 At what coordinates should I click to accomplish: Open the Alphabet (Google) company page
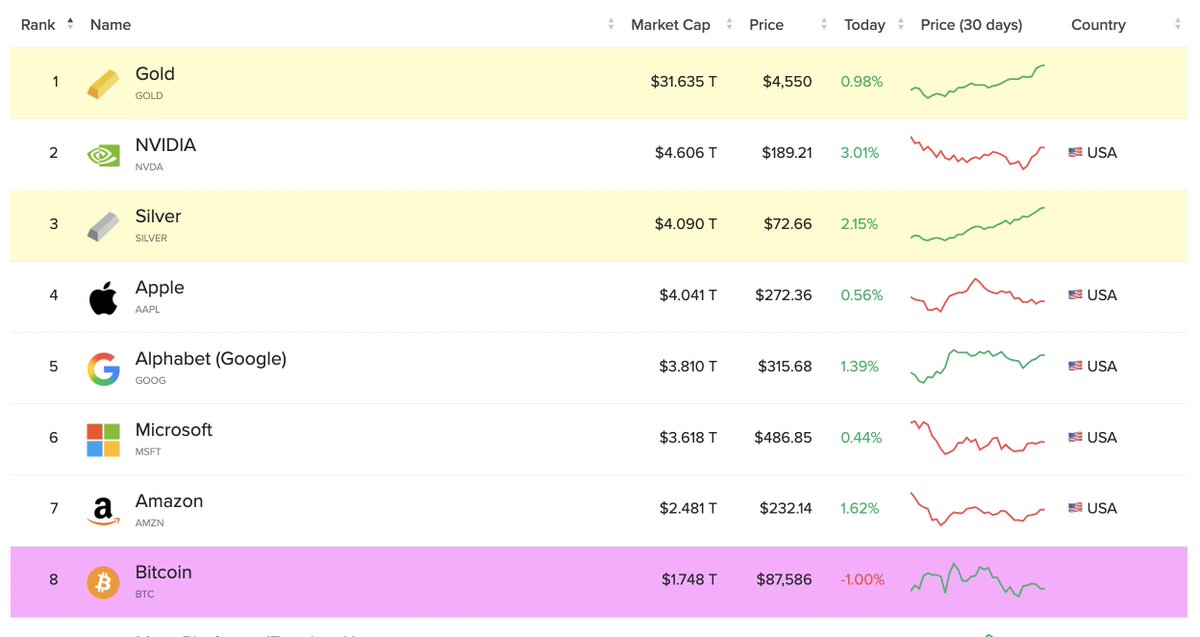(x=210, y=357)
